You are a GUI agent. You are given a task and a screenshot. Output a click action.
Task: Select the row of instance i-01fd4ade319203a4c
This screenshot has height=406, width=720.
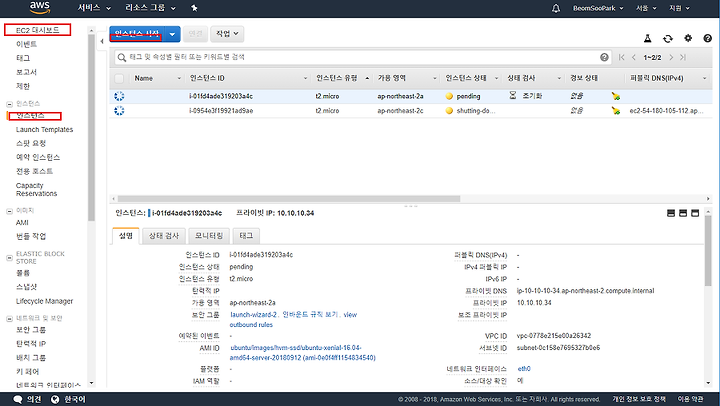point(411,96)
